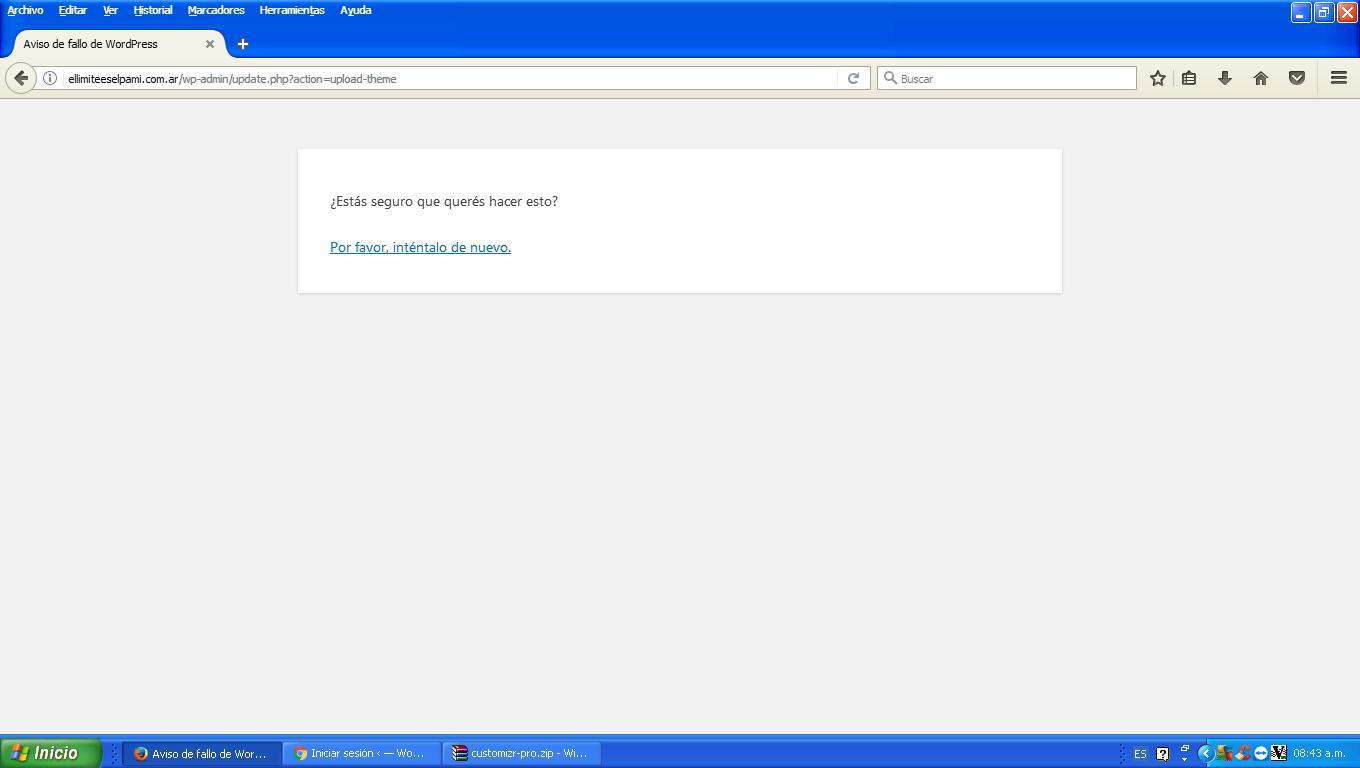The height and width of the screenshot is (768, 1360).
Task: Open the Archivo menu
Action: (x=25, y=10)
